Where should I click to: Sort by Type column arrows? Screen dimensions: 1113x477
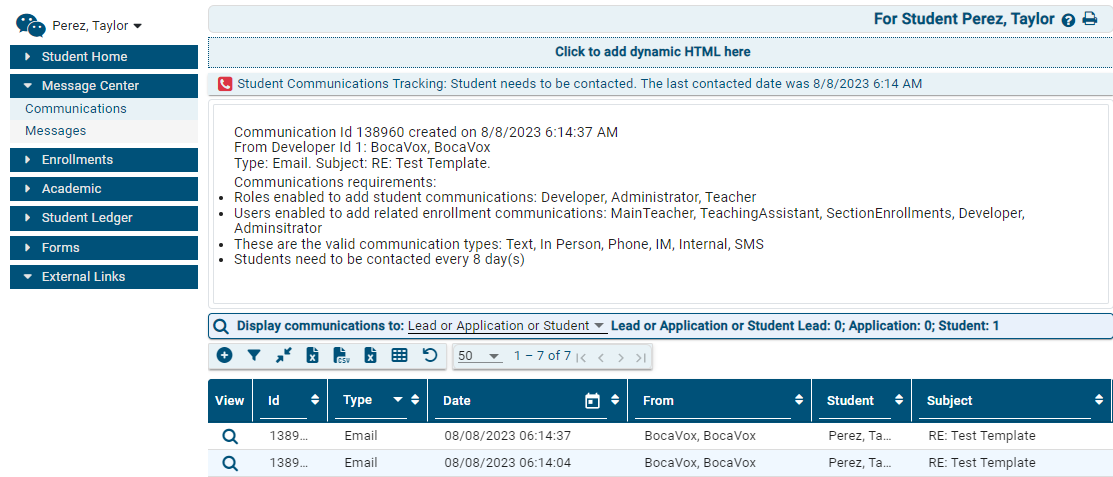[415, 400]
